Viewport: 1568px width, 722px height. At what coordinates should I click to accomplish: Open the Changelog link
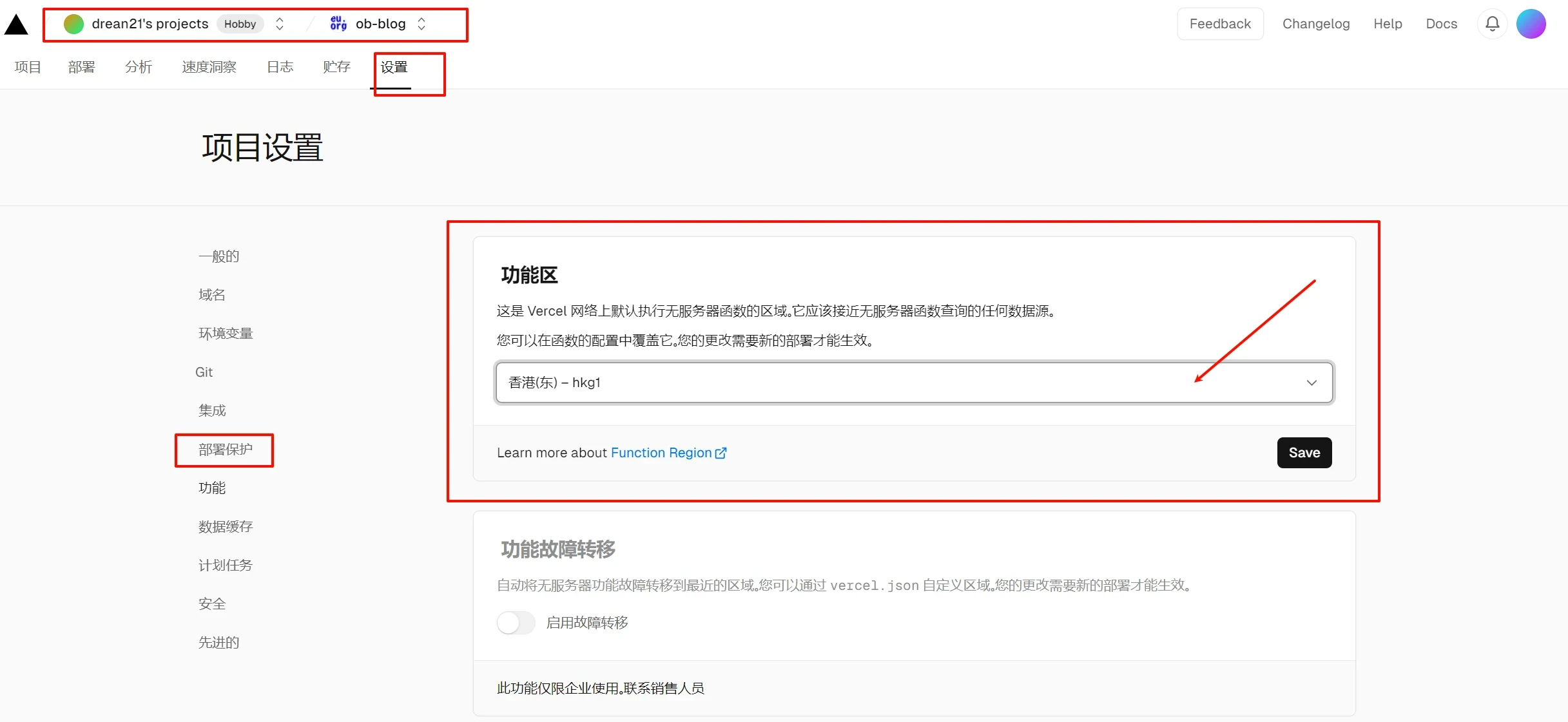1315,24
